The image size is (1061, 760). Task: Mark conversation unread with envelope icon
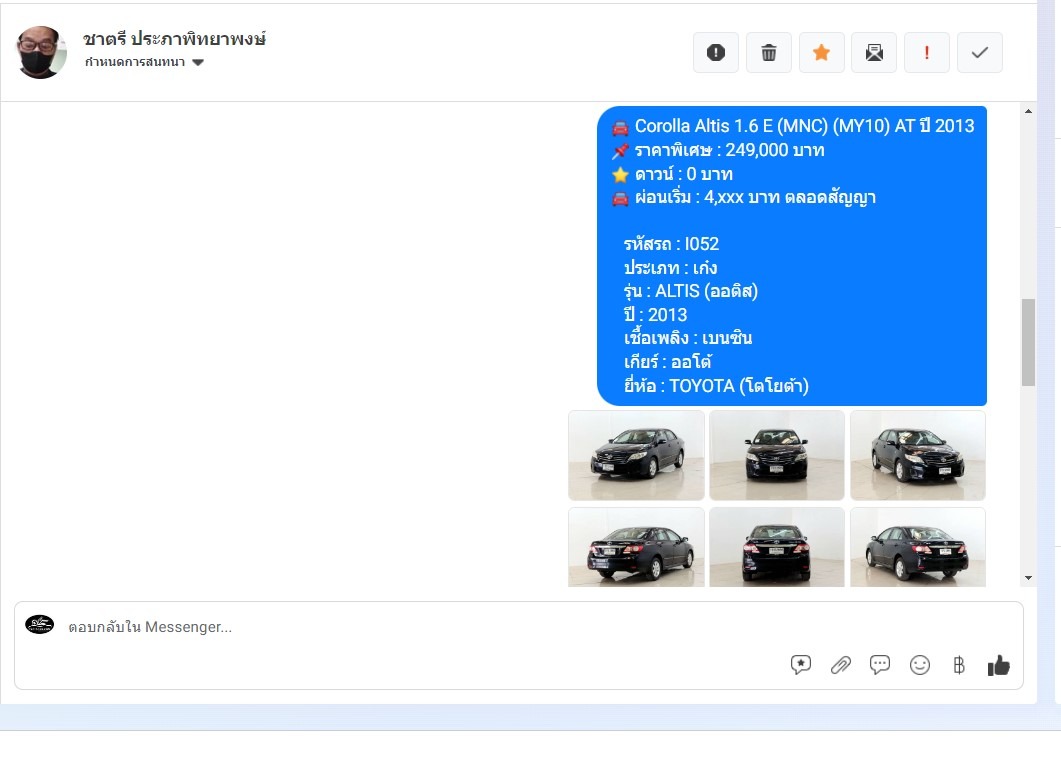(x=874, y=53)
